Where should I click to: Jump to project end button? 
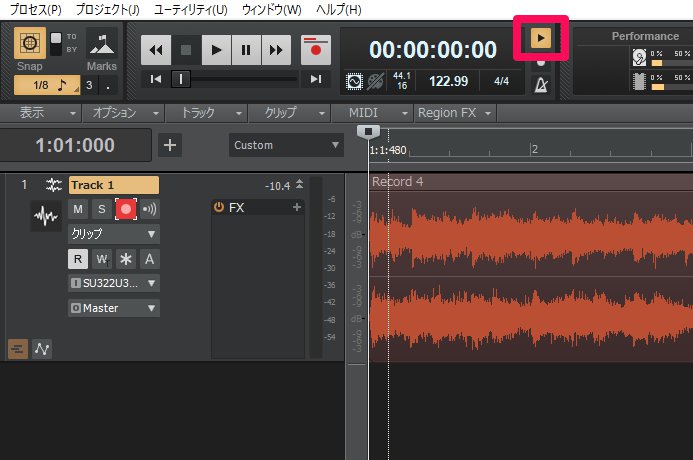pos(316,79)
